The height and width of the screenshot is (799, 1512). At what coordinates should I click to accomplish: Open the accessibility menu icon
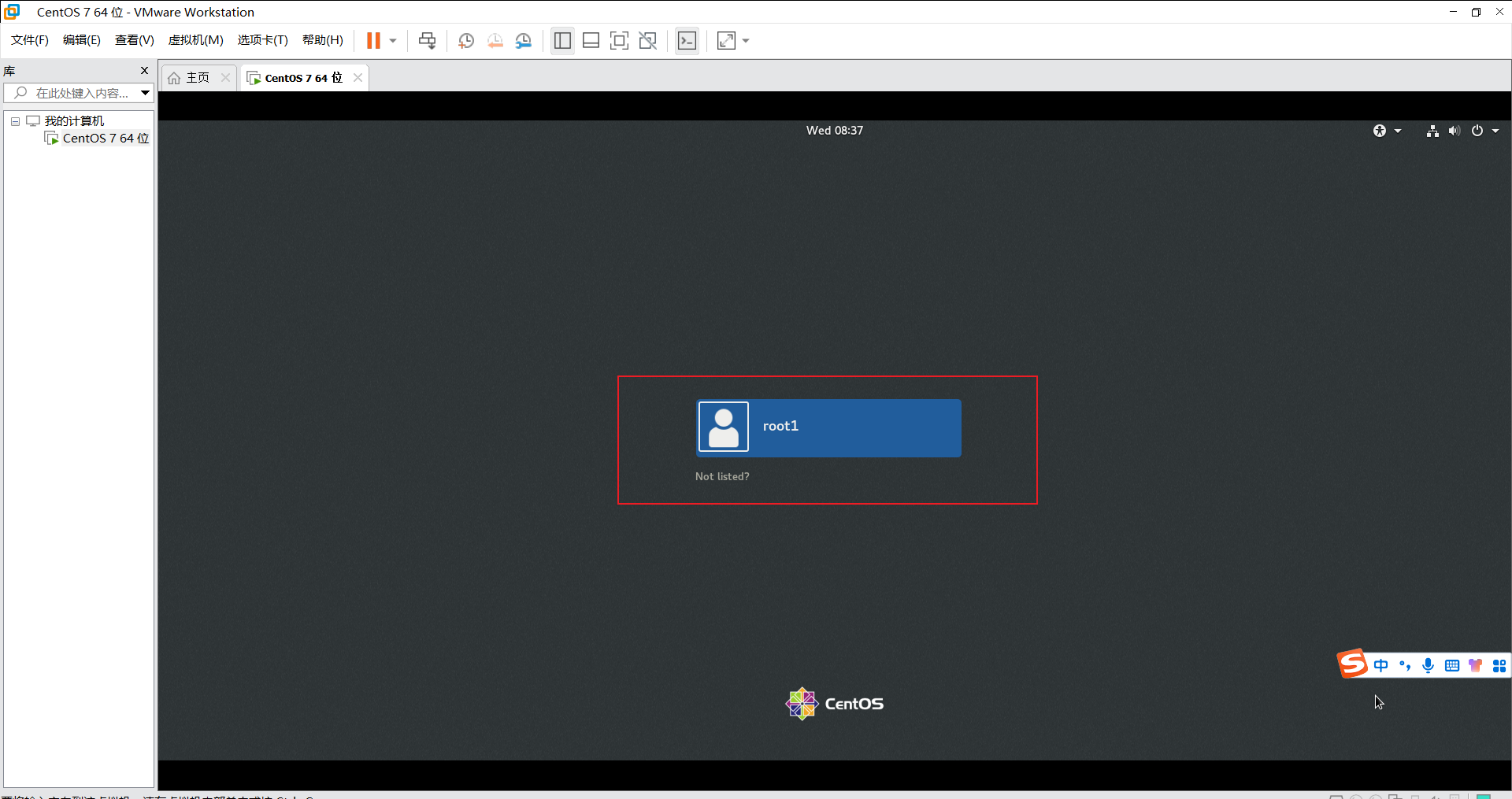pyautogui.click(x=1380, y=131)
